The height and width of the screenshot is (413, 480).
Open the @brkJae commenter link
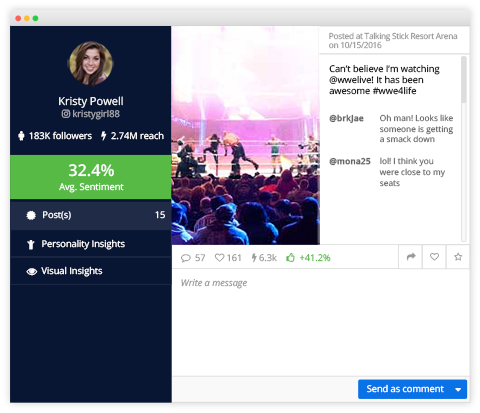(x=346, y=118)
